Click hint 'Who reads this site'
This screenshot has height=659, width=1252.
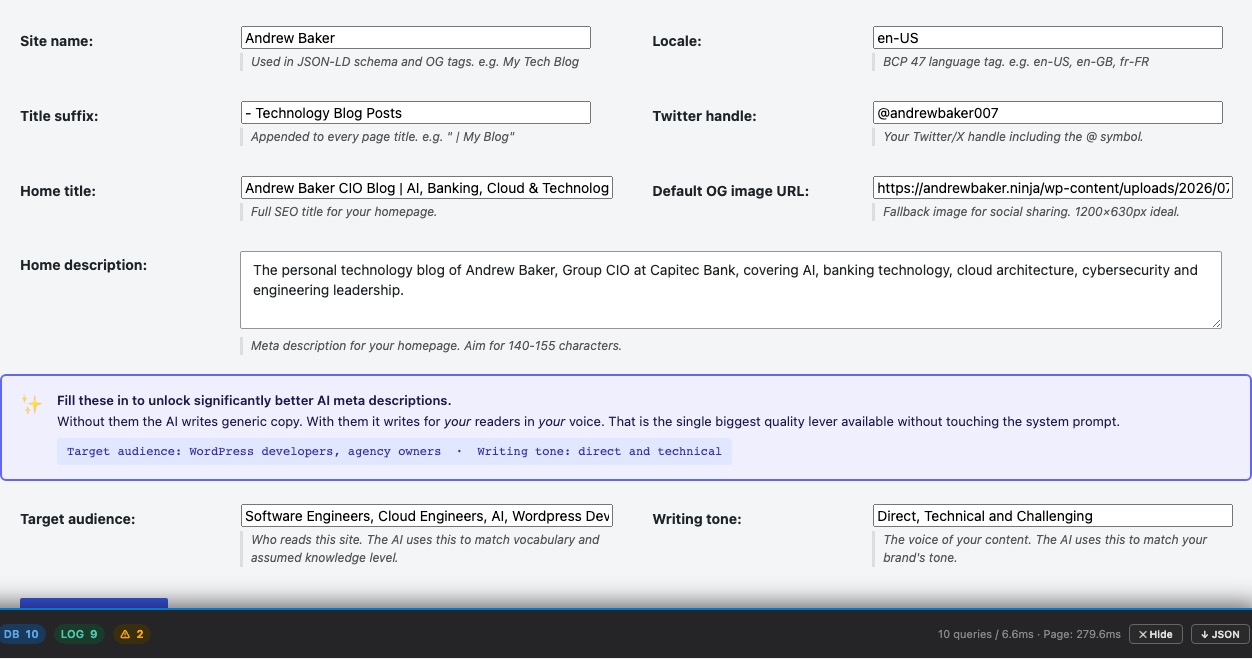pyautogui.click(x=425, y=548)
